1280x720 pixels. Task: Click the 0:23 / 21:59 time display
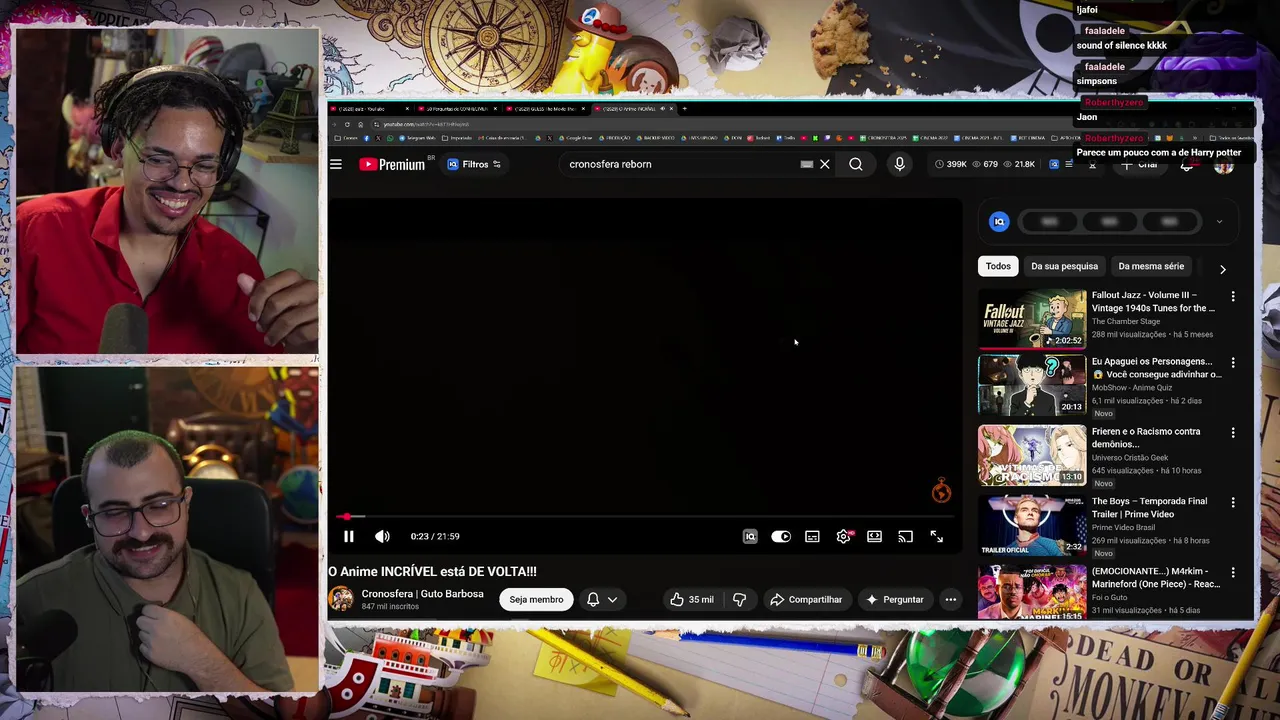pos(435,536)
